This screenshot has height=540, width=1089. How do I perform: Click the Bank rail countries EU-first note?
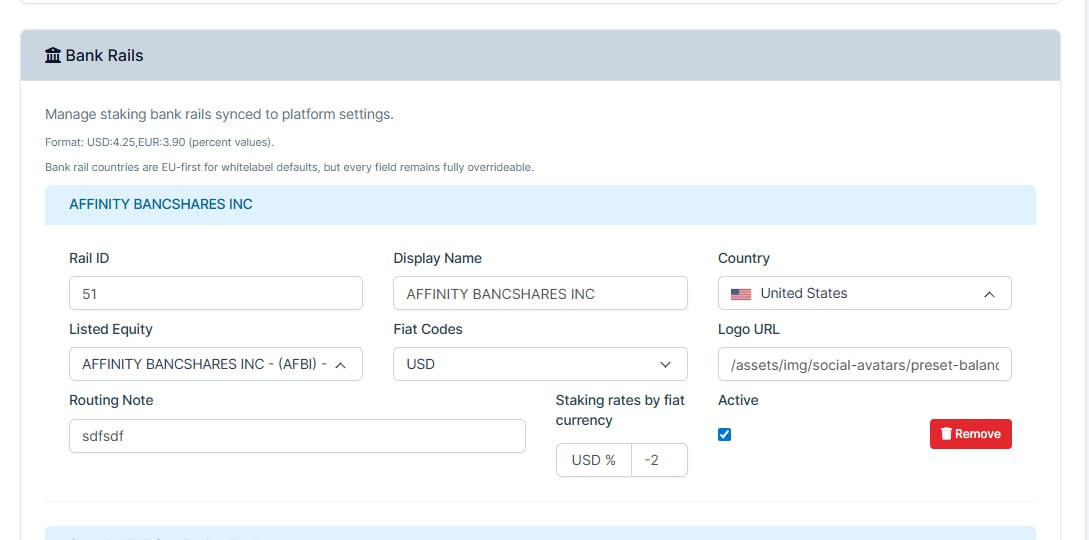[290, 167]
